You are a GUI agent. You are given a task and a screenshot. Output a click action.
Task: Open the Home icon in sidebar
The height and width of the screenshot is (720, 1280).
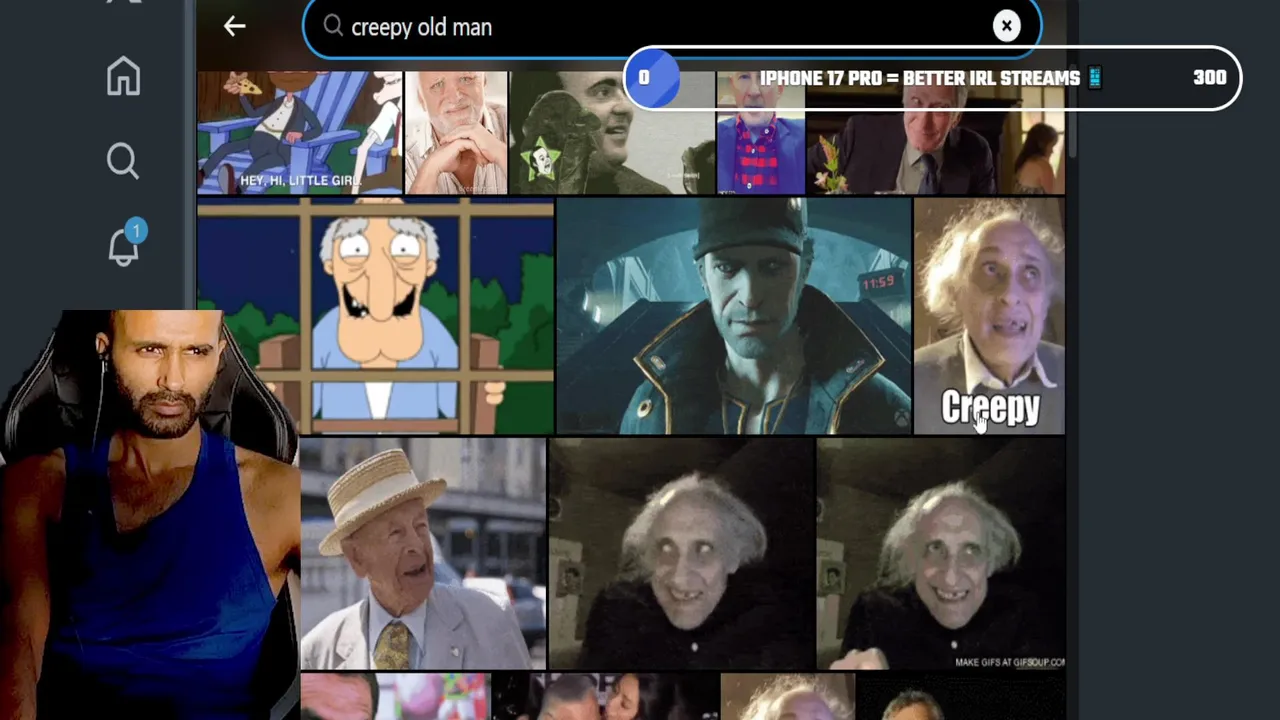[123, 76]
